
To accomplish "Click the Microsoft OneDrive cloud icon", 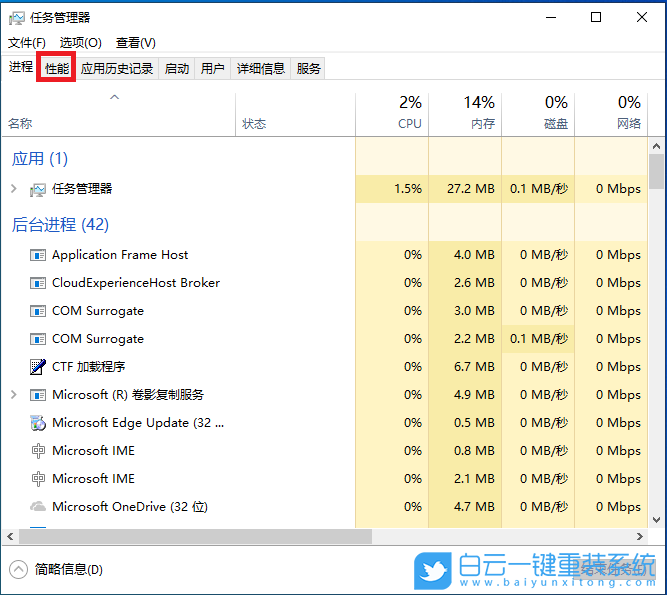I will [38, 507].
